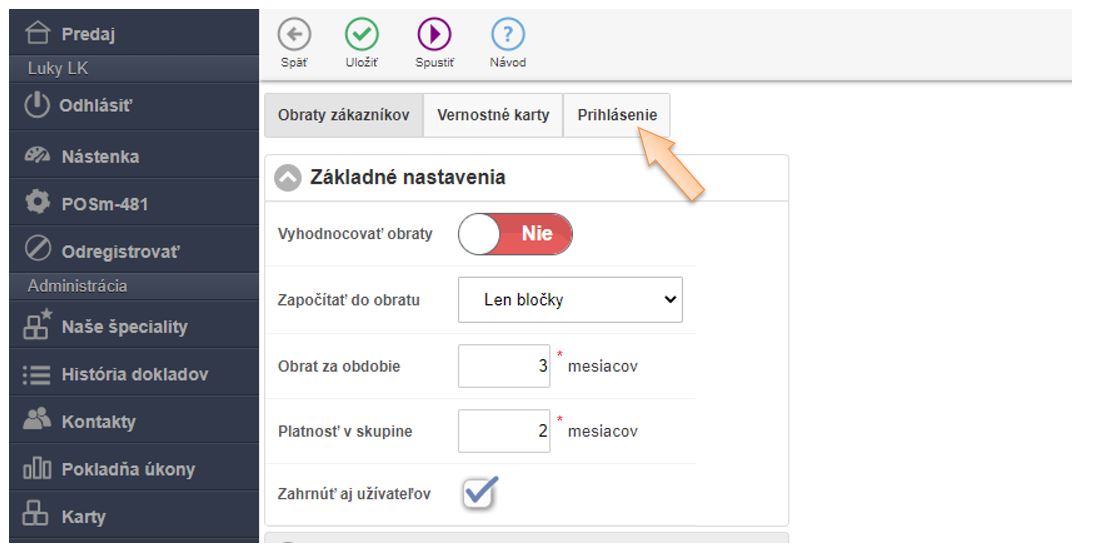The height and width of the screenshot is (552, 1100).
Task: Open Kontakty people icon in sidebar
Action: (x=37, y=421)
